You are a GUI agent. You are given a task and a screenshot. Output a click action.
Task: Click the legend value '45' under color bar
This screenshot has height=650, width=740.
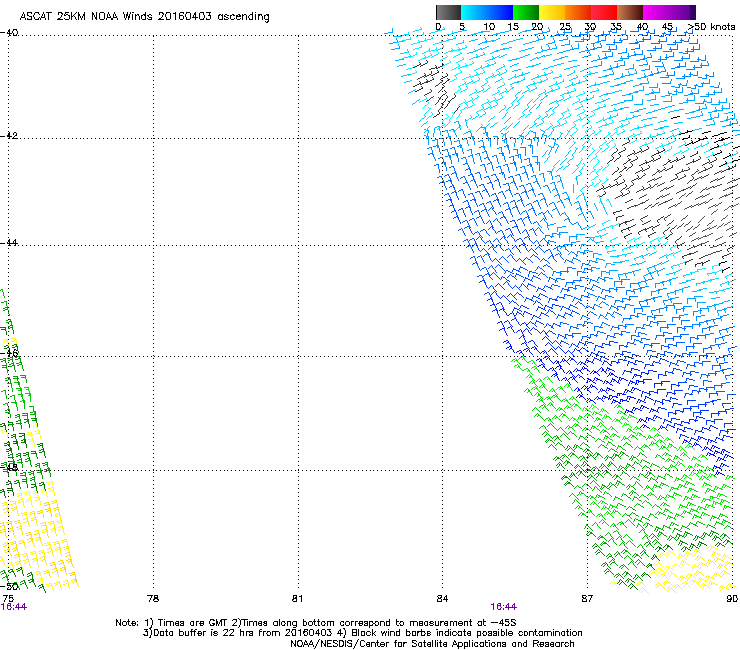point(667,27)
